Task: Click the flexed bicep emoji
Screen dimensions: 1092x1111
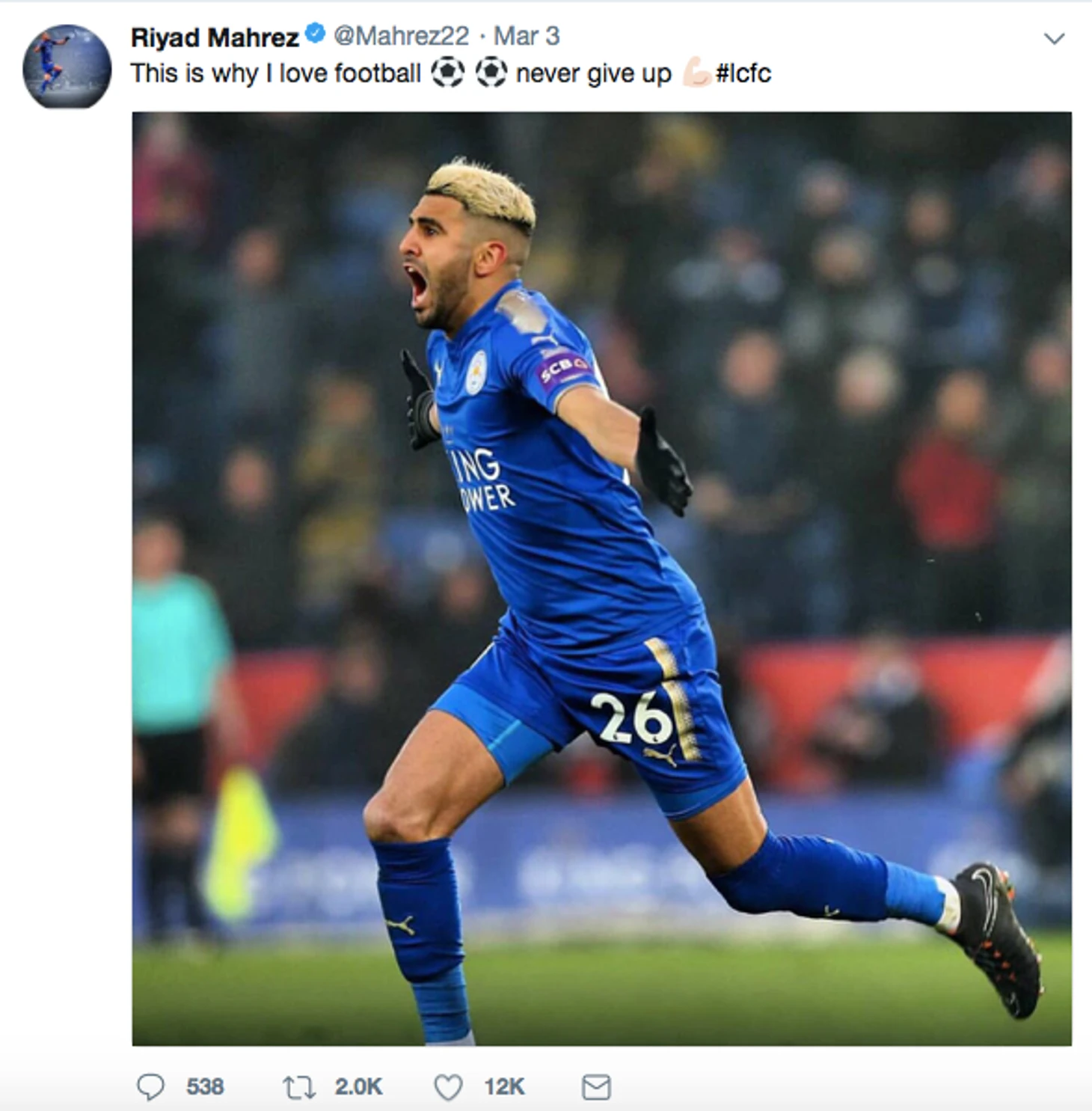Action: pyautogui.click(x=696, y=73)
